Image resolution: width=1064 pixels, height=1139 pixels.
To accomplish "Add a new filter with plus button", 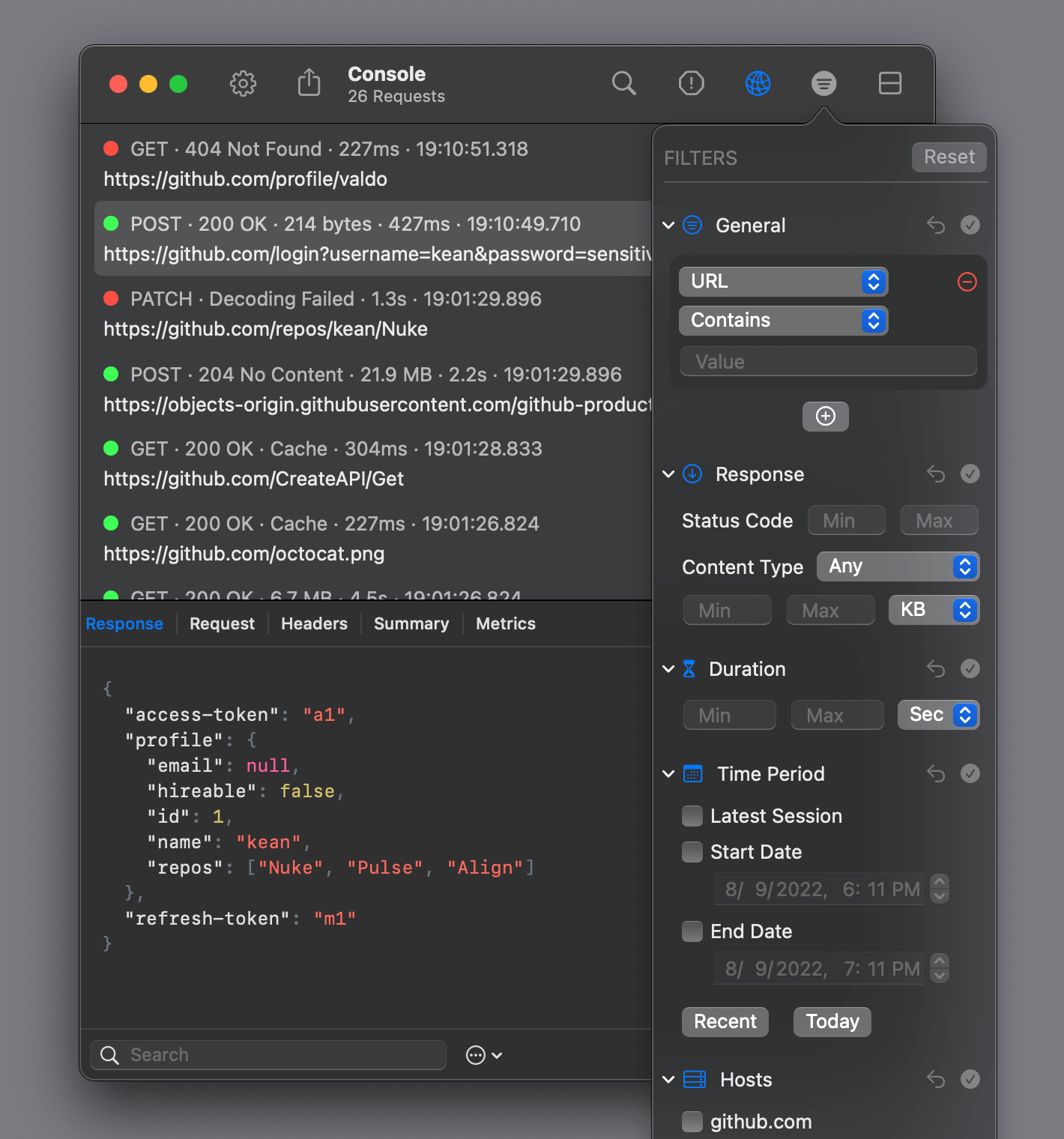I will point(826,417).
